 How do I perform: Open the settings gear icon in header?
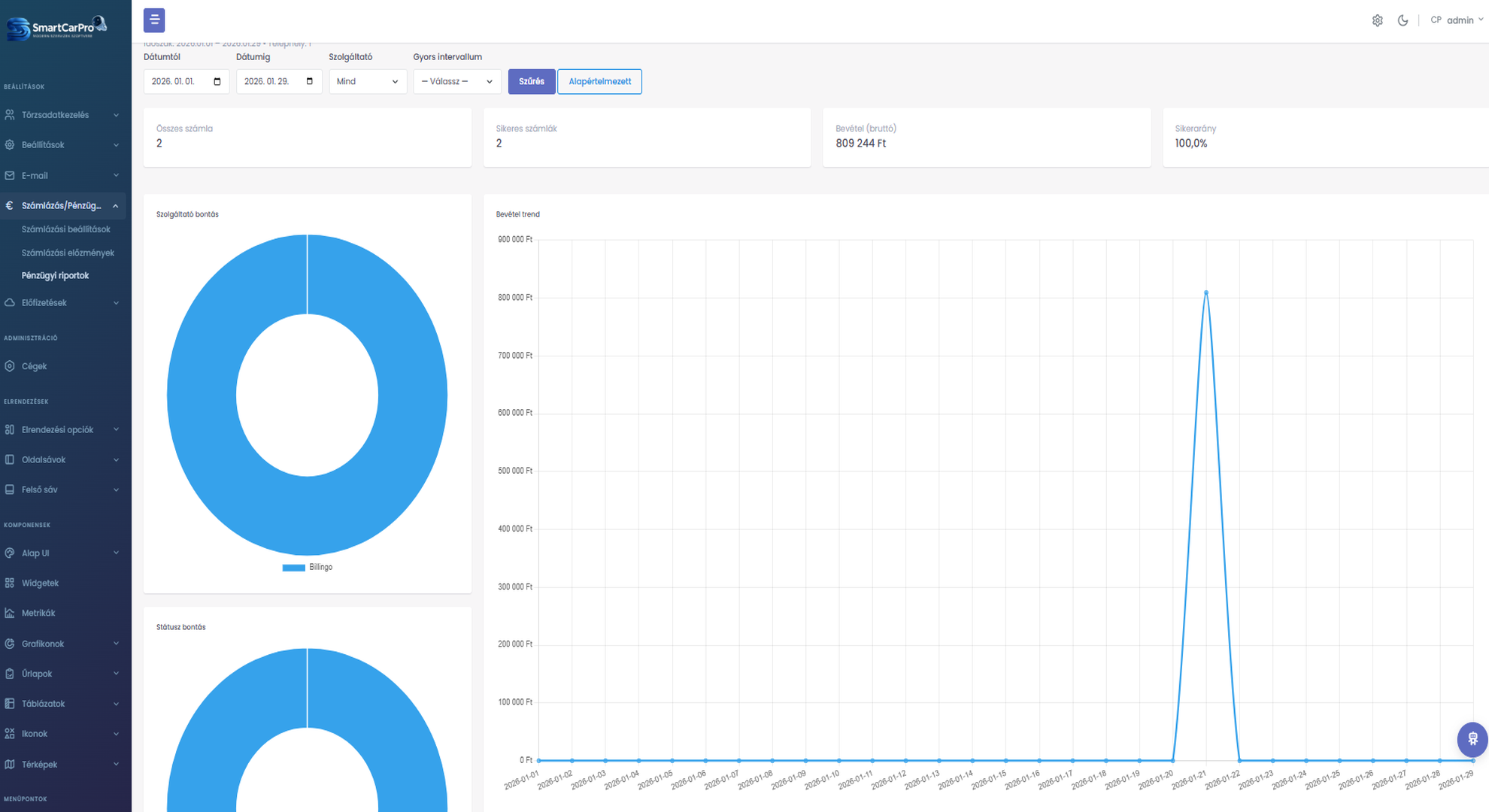coord(1377,20)
